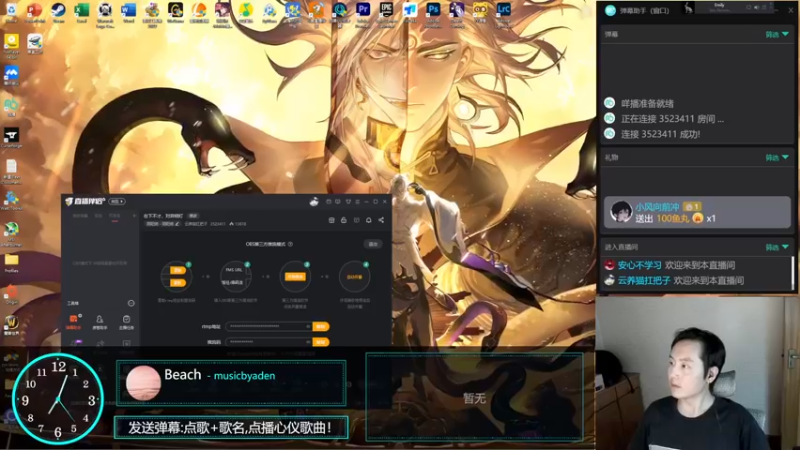Open the PowerPoint desktop shortcut
800x450 pixels.
(x=34, y=11)
